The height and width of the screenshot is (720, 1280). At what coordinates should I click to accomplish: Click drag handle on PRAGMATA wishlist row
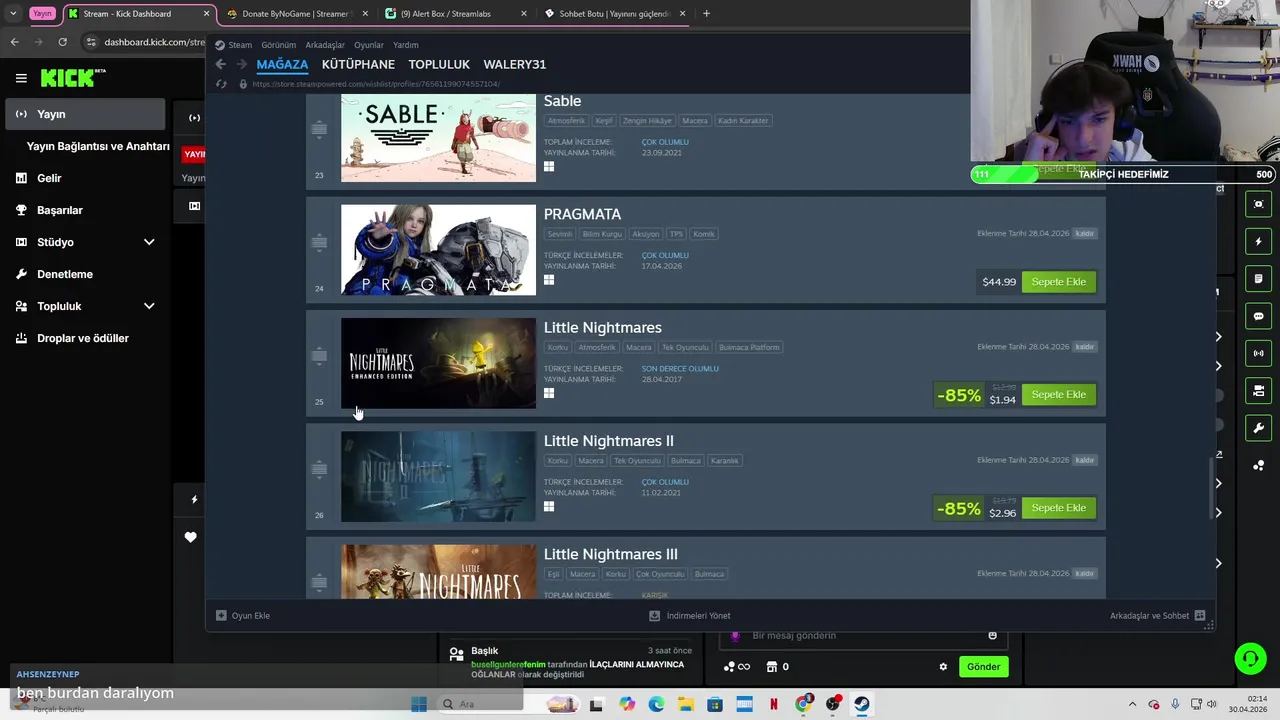tap(319, 242)
